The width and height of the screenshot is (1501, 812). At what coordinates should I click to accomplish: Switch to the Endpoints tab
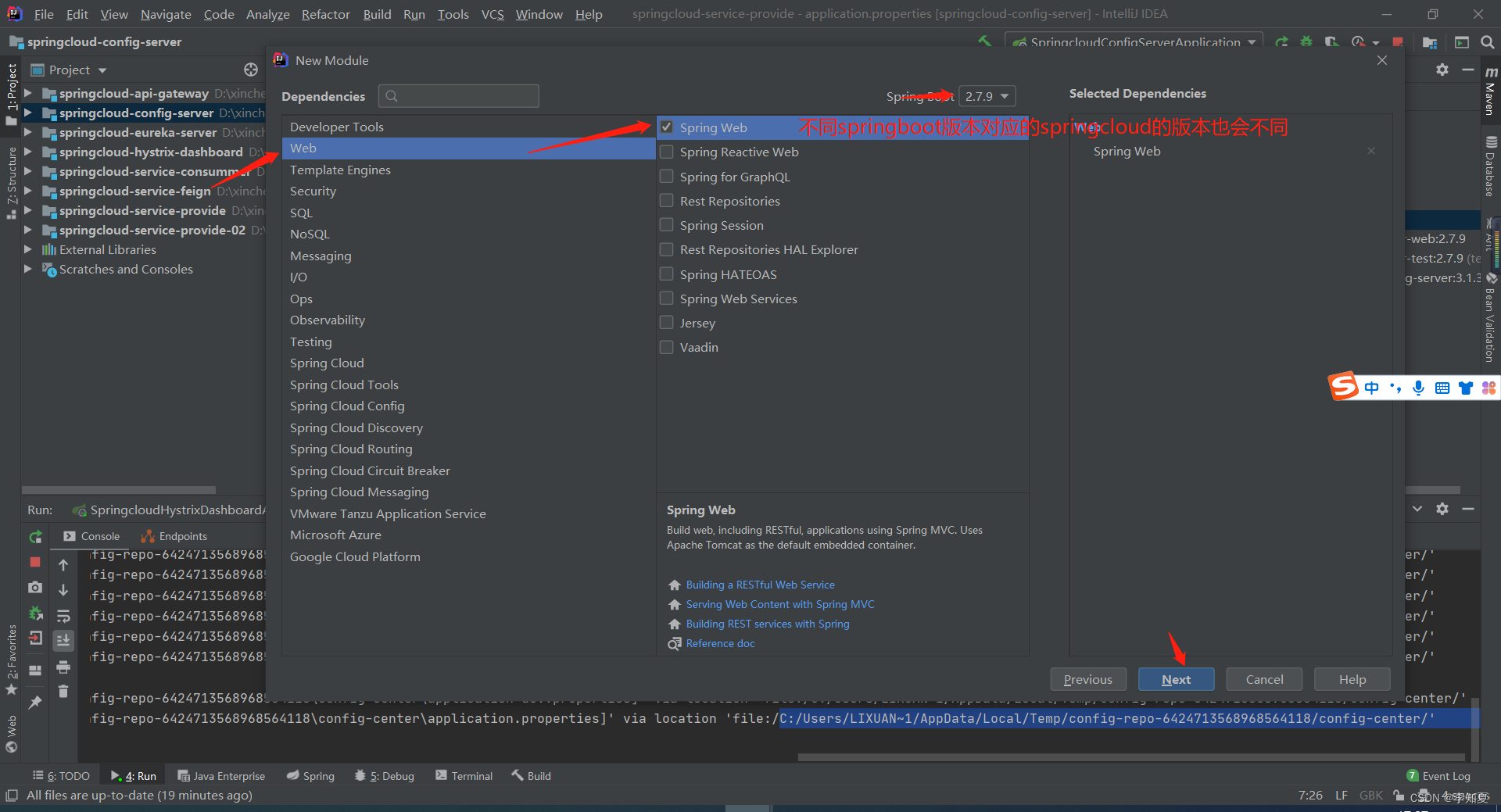coord(174,536)
